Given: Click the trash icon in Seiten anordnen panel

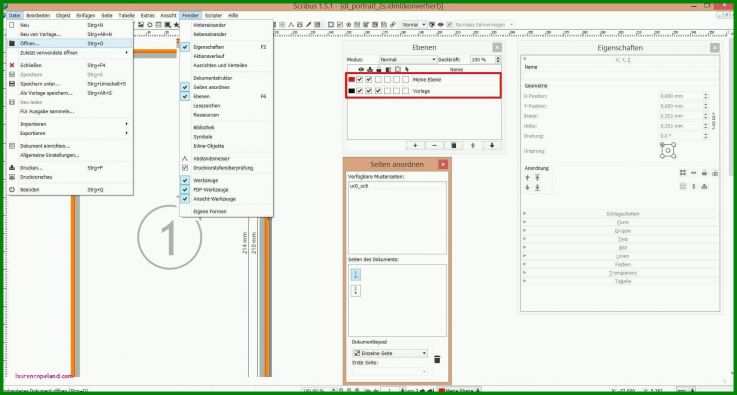Looking at the screenshot, I should (x=437, y=359).
